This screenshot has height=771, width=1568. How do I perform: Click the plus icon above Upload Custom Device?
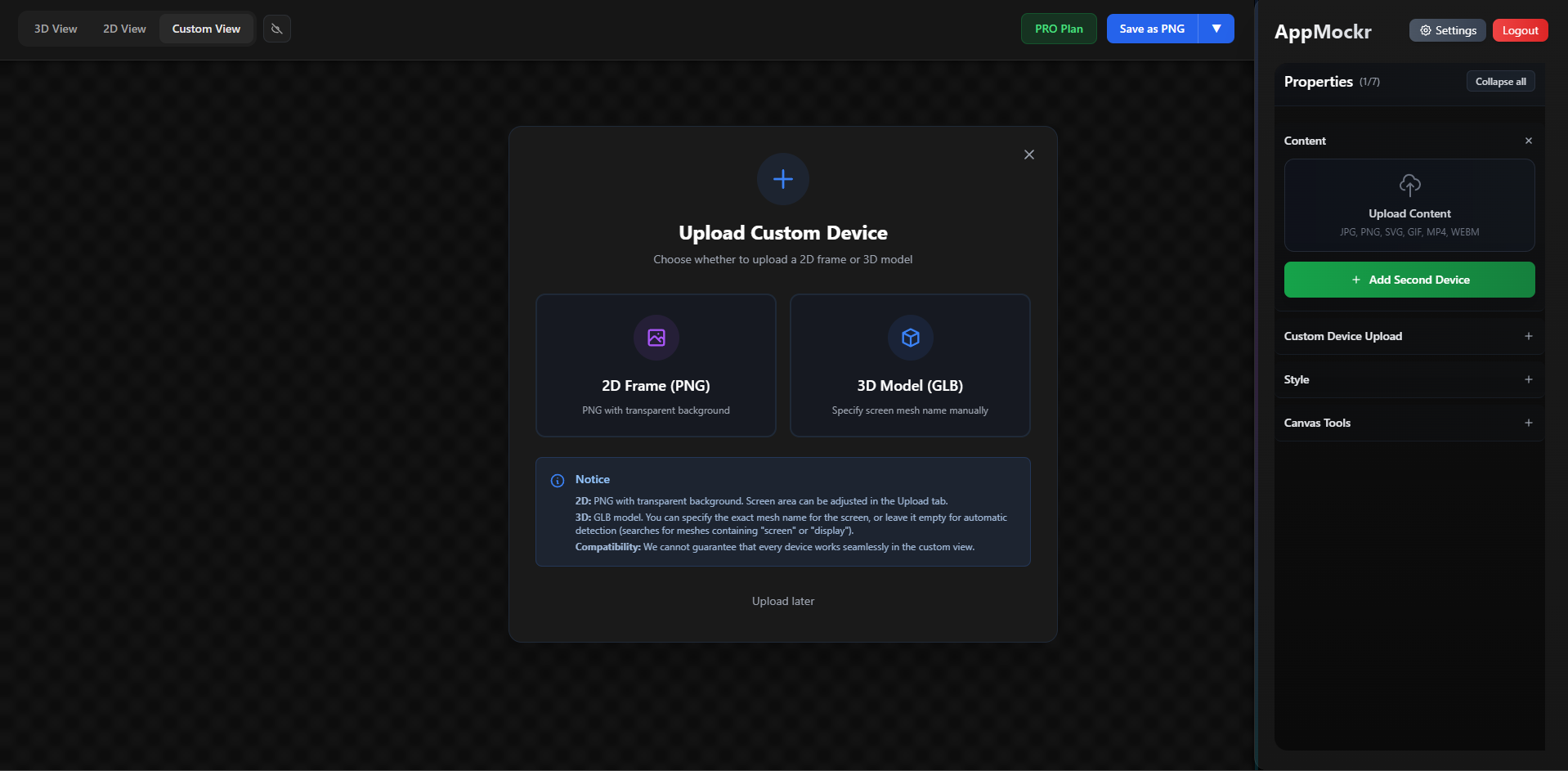coord(782,179)
